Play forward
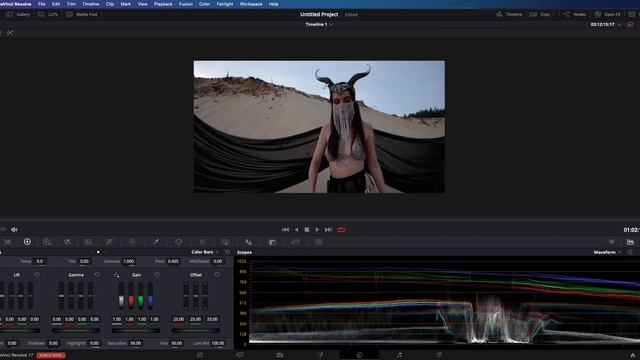The height and width of the screenshot is (360, 640). [317, 230]
